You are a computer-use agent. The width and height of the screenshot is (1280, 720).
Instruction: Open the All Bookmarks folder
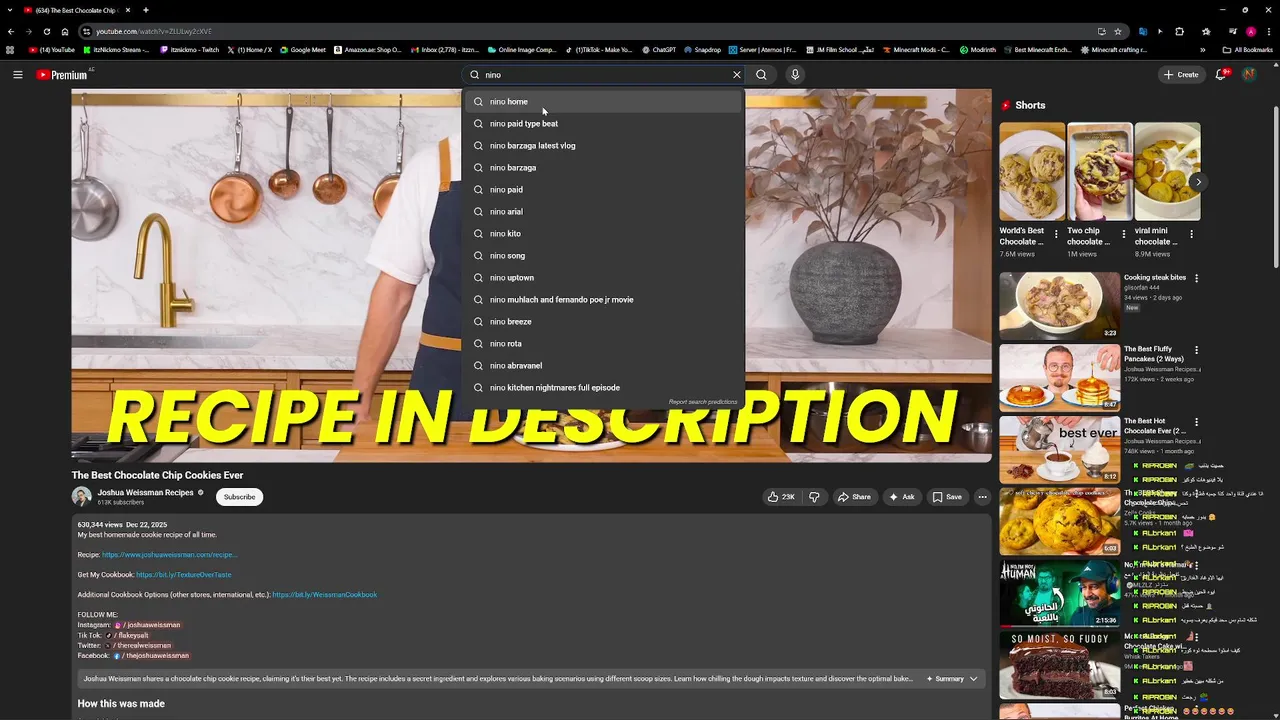point(1249,49)
